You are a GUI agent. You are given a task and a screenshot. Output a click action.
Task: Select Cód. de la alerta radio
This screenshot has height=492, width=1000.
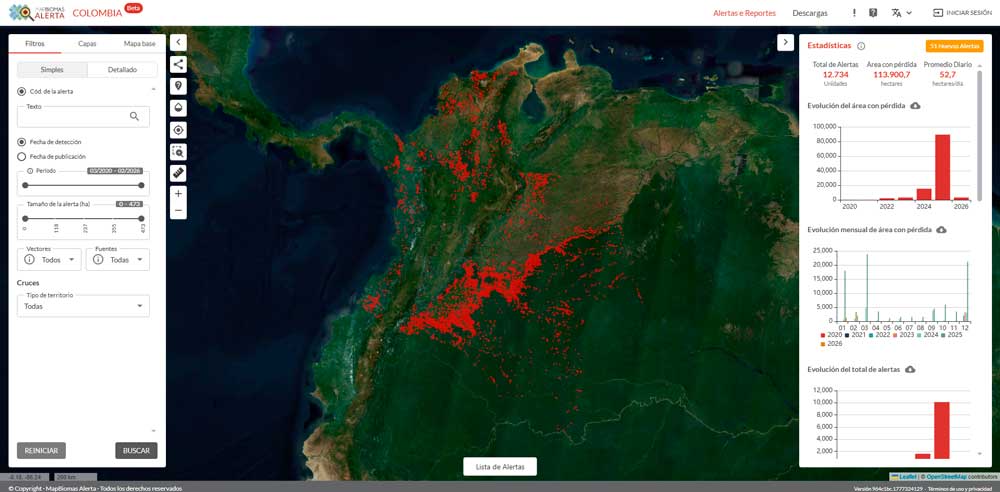tap(22, 91)
